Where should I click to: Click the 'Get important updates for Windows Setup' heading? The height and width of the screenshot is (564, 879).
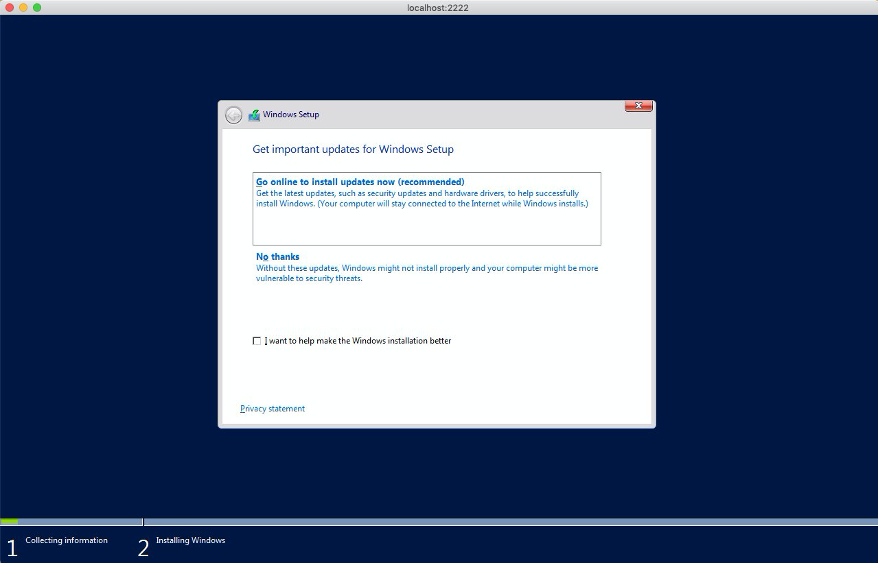[353, 149]
